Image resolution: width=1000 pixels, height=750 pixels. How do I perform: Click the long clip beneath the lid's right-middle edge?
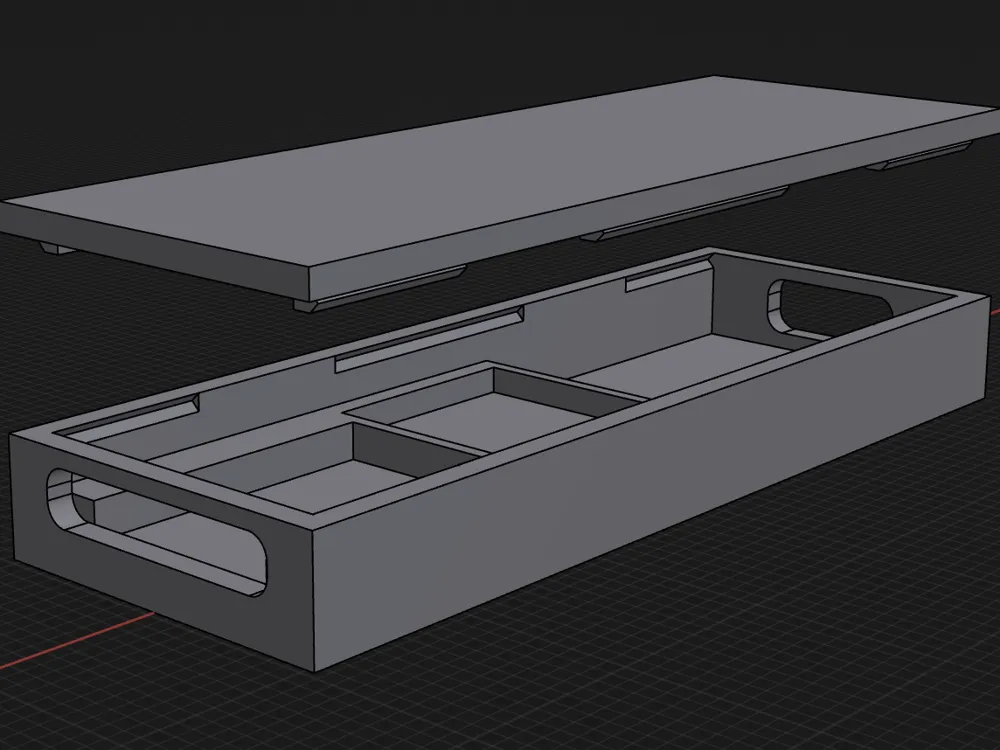pos(690,213)
